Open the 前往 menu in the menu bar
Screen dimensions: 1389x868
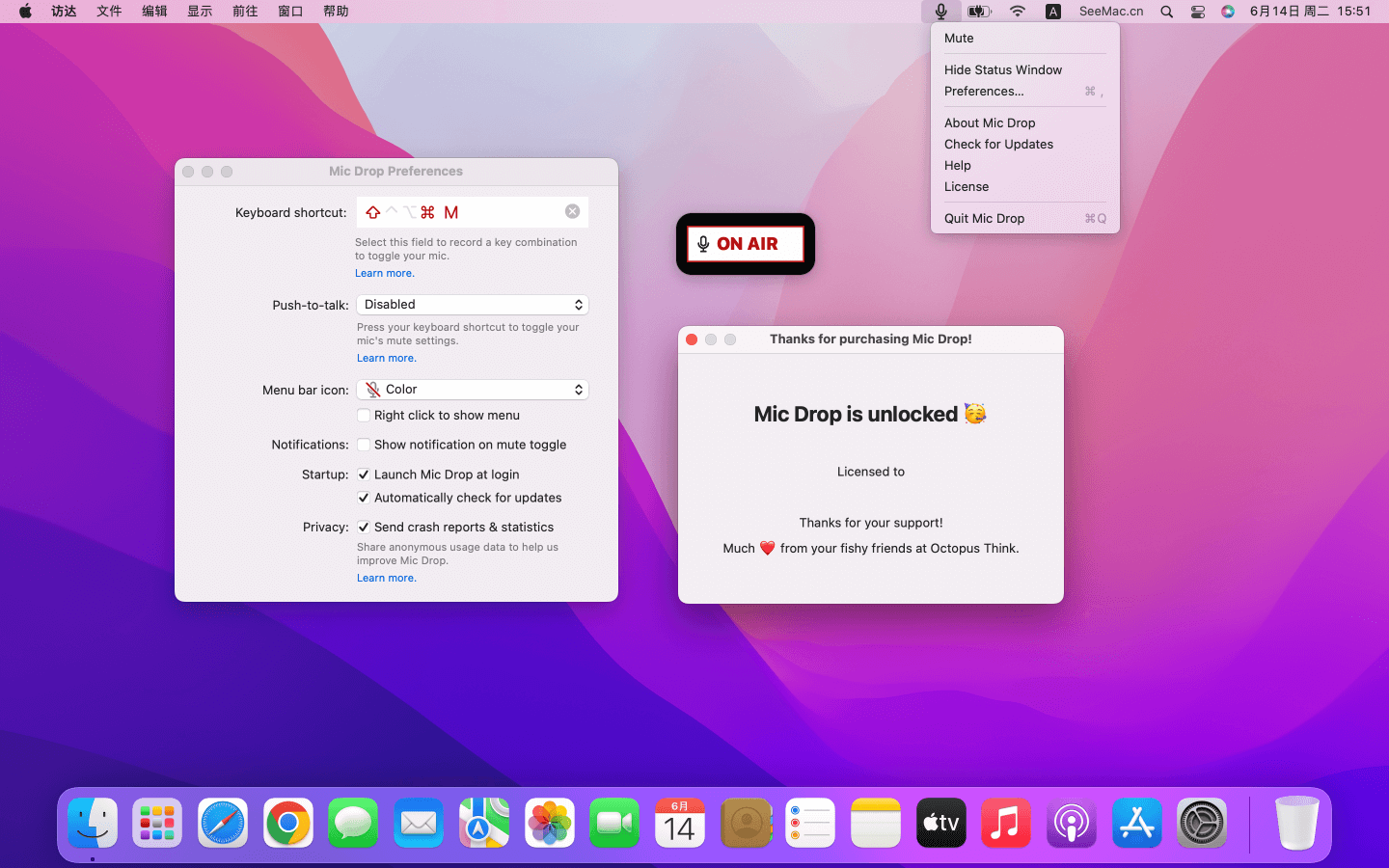point(245,12)
